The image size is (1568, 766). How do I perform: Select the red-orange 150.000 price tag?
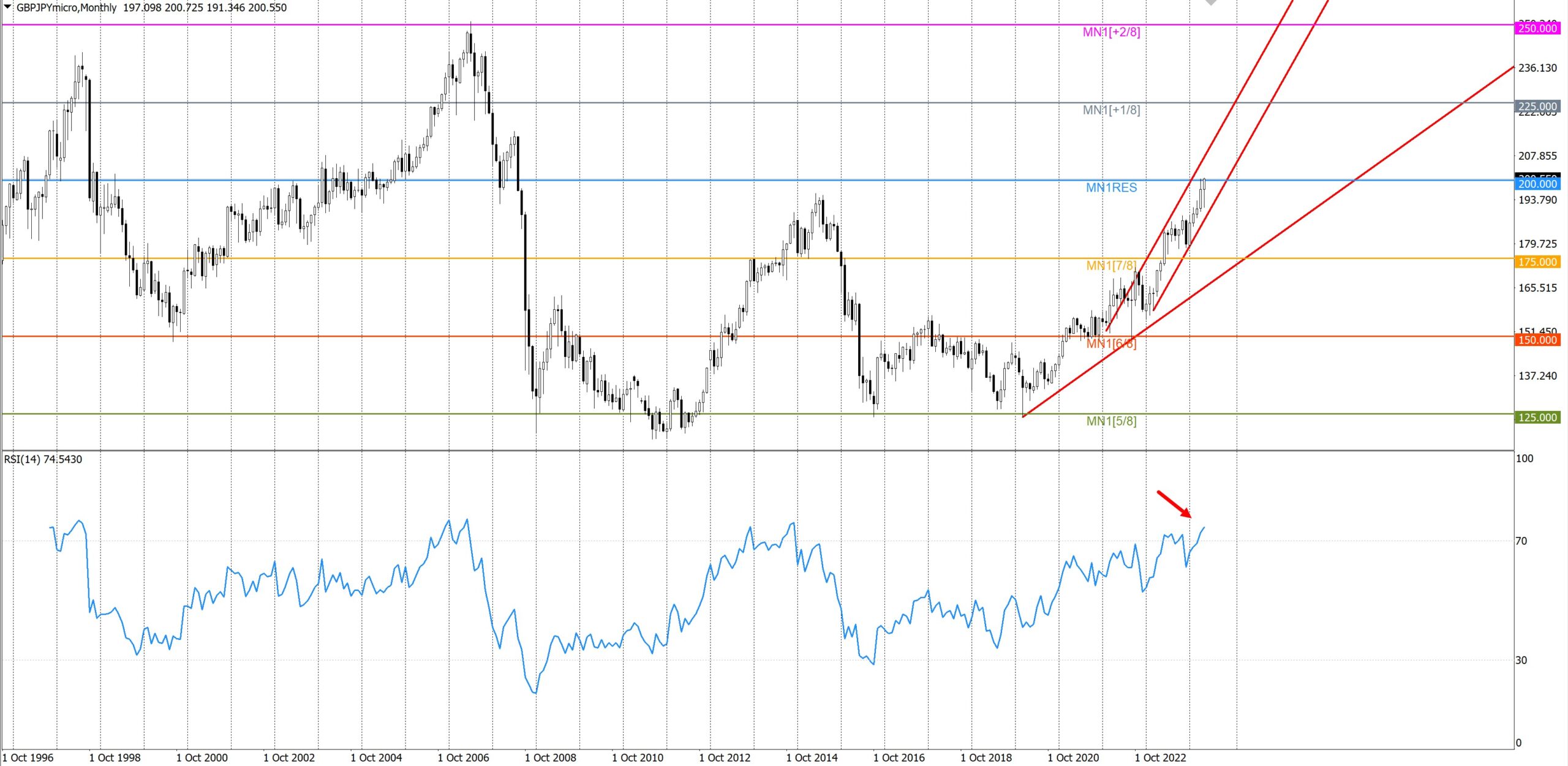pos(1536,340)
